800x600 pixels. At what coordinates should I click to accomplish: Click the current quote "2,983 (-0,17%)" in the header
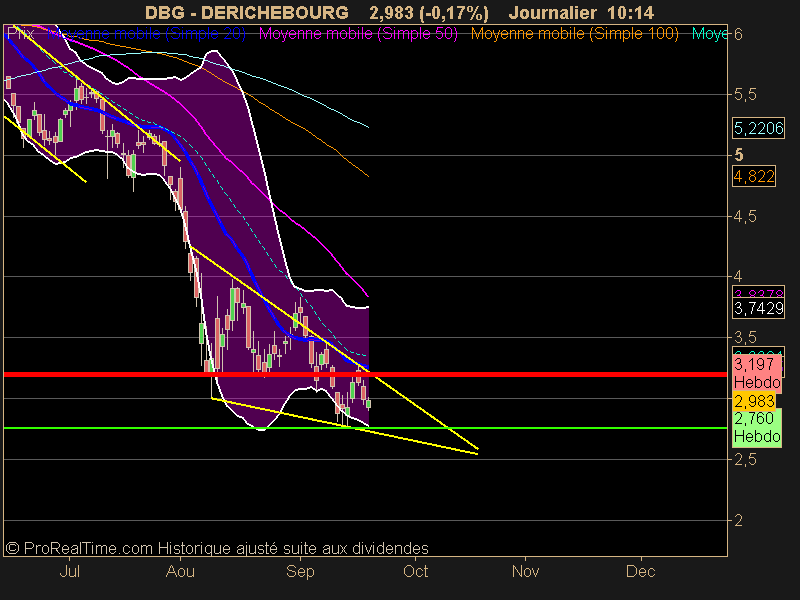click(x=429, y=12)
